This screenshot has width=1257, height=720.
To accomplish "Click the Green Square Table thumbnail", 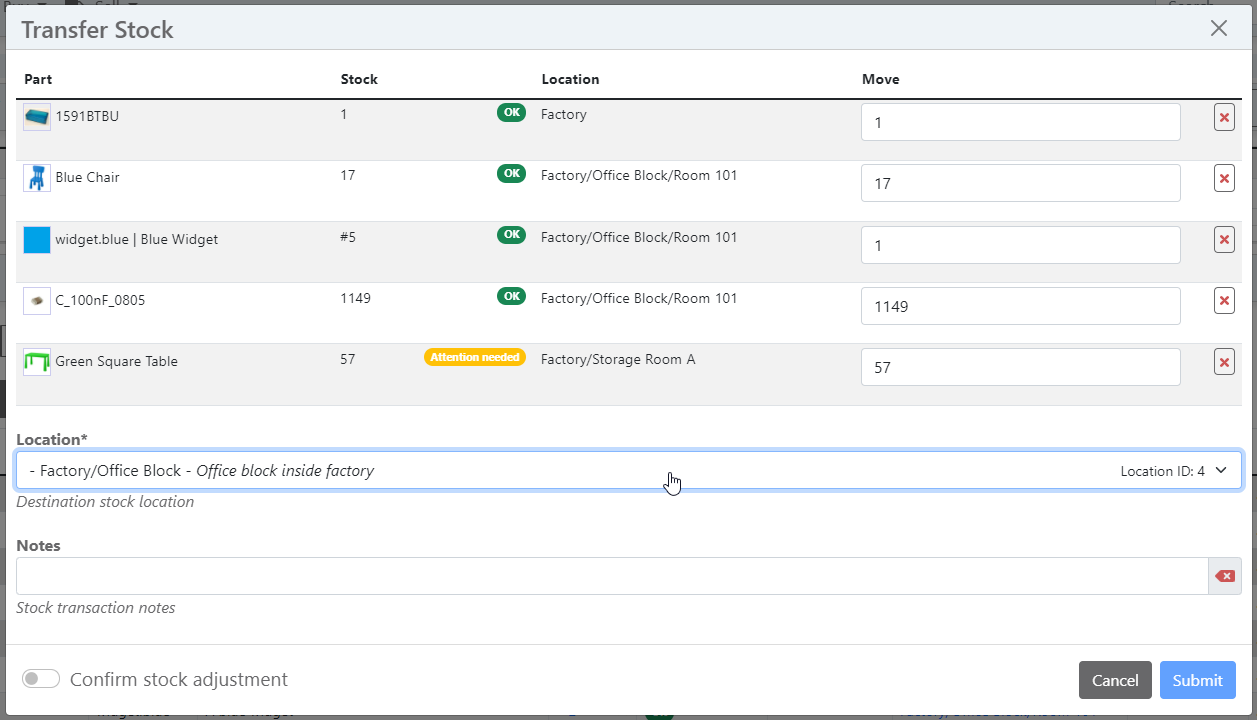I will click(x=37, y=362).
